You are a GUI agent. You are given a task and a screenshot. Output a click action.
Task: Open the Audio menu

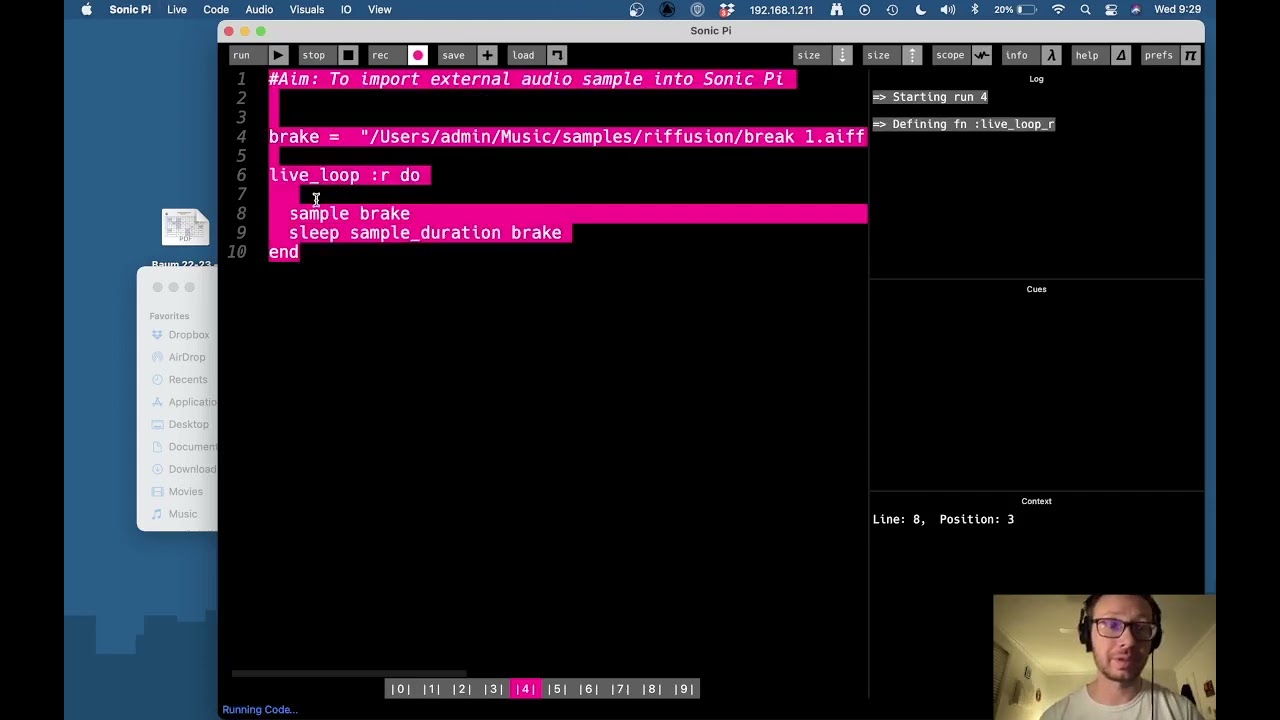pyautogui.click(x=259, y=9)
